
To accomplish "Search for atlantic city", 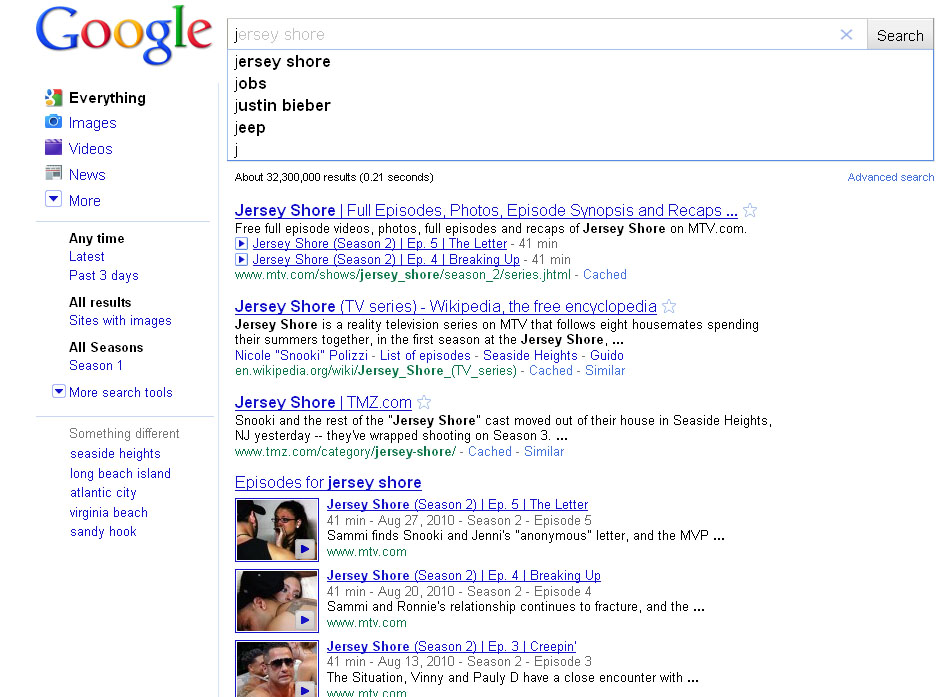I will point(103,493).
